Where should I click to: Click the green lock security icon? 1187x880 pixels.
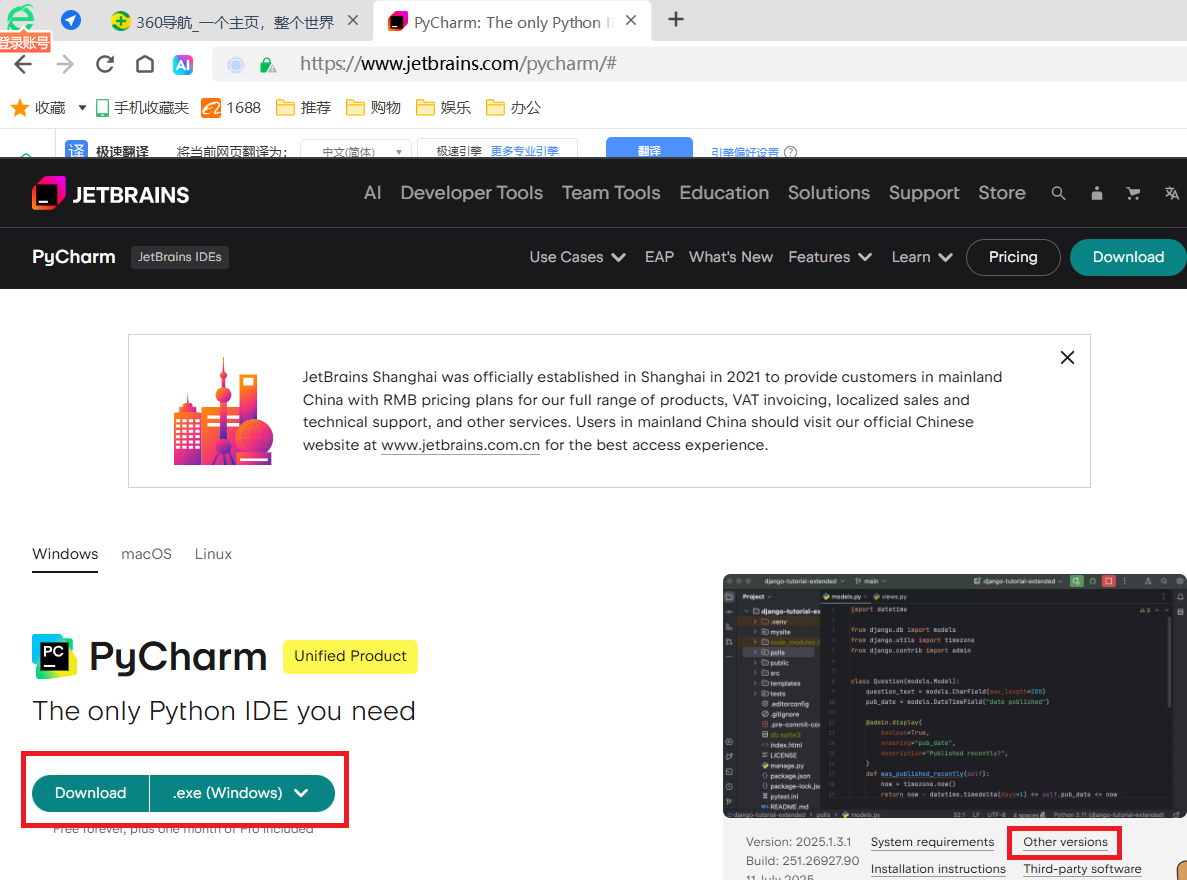point(267,65)
